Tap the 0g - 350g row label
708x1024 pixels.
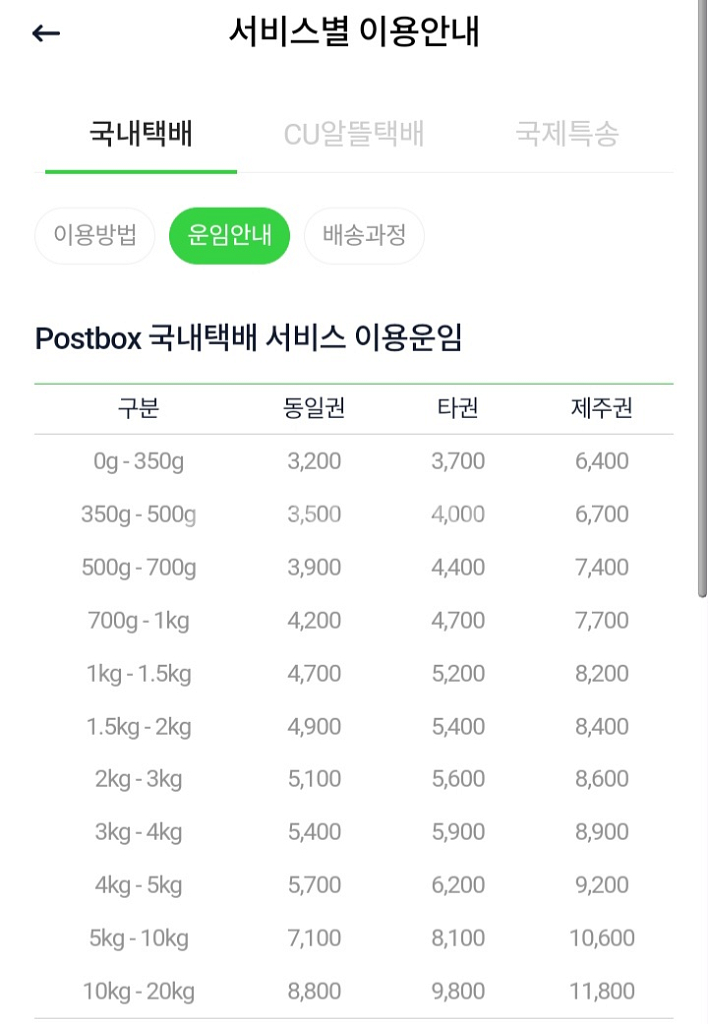(138, 462)
